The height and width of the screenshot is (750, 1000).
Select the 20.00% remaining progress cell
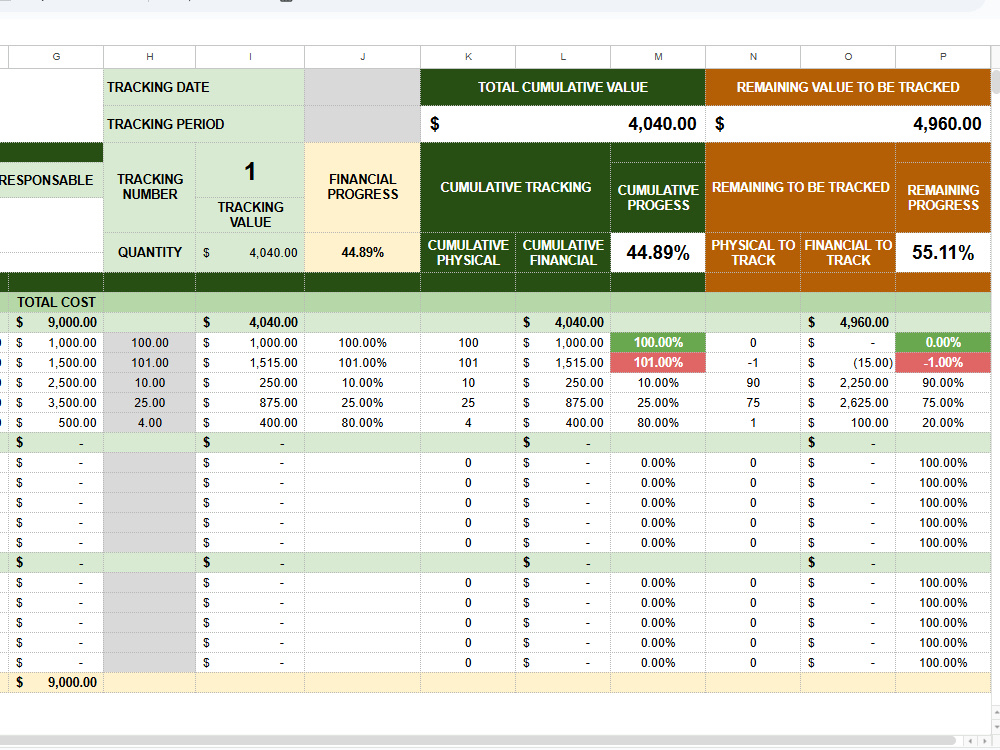[943, 423]
